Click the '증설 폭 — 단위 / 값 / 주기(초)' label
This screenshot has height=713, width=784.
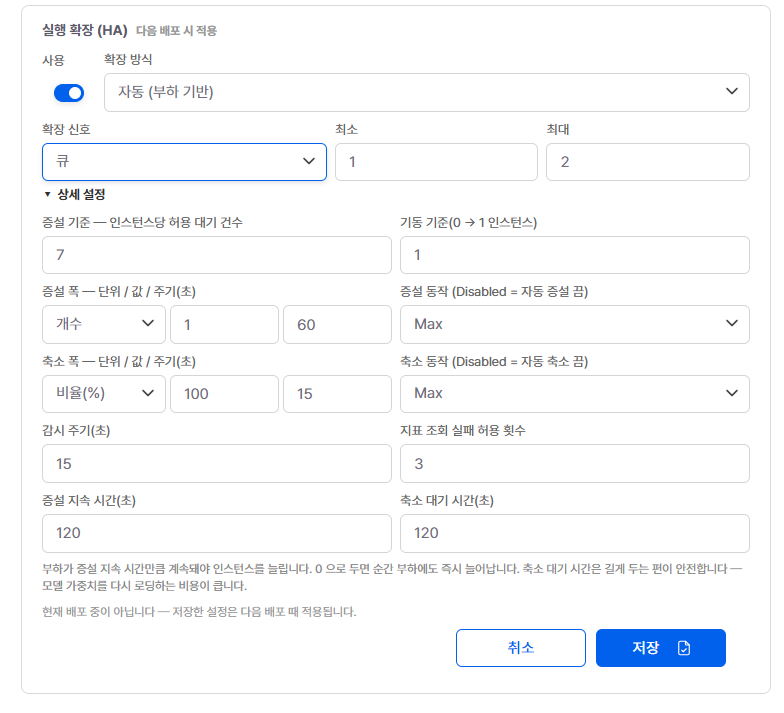click(x=119, y=292)
